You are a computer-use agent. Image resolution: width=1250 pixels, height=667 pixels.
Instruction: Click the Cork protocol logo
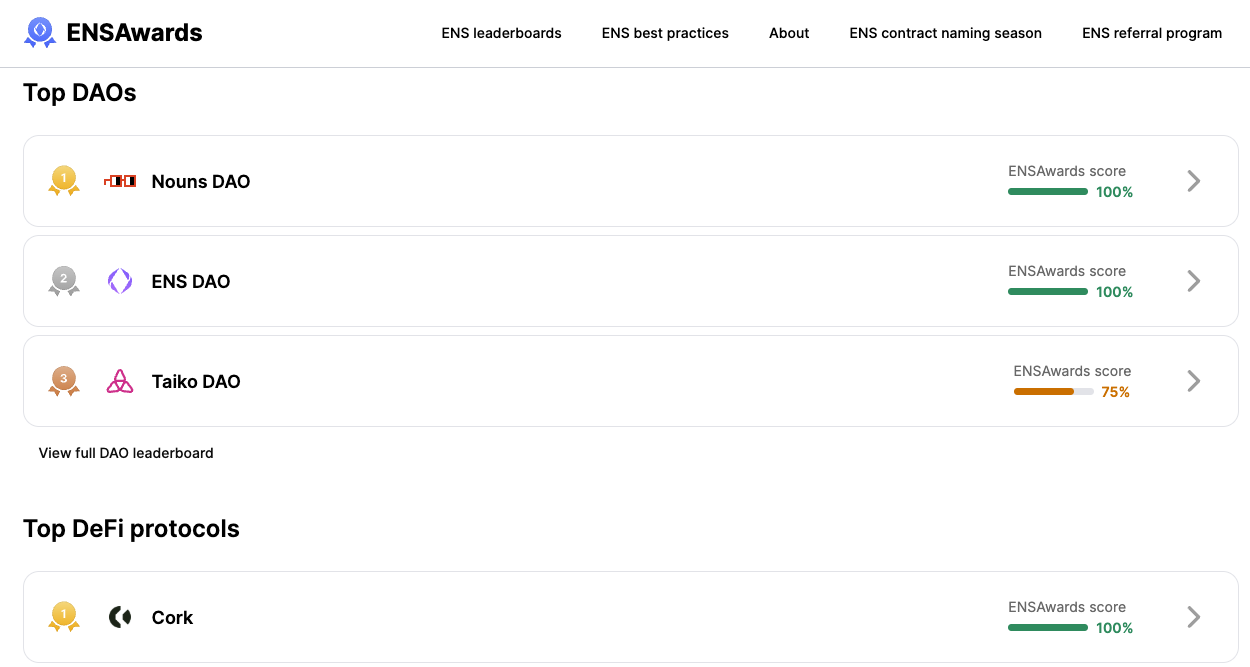[119, 617]
